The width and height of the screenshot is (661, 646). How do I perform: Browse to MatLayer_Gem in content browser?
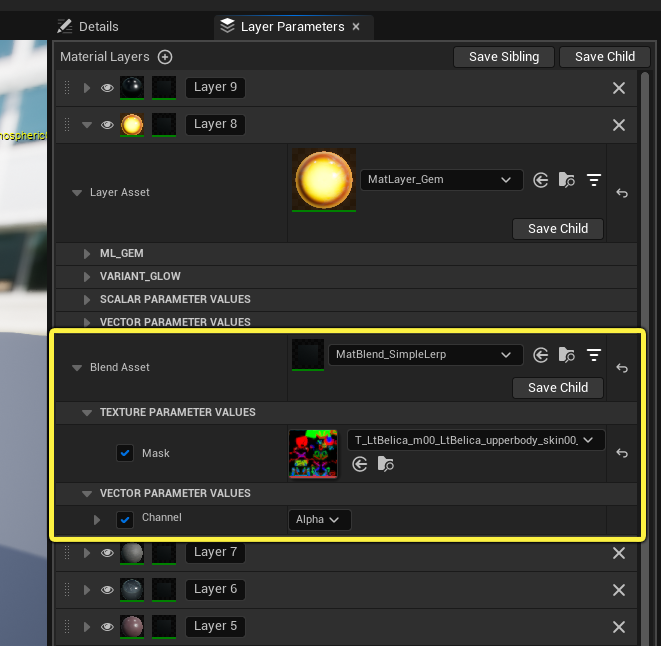pos(567,180)
